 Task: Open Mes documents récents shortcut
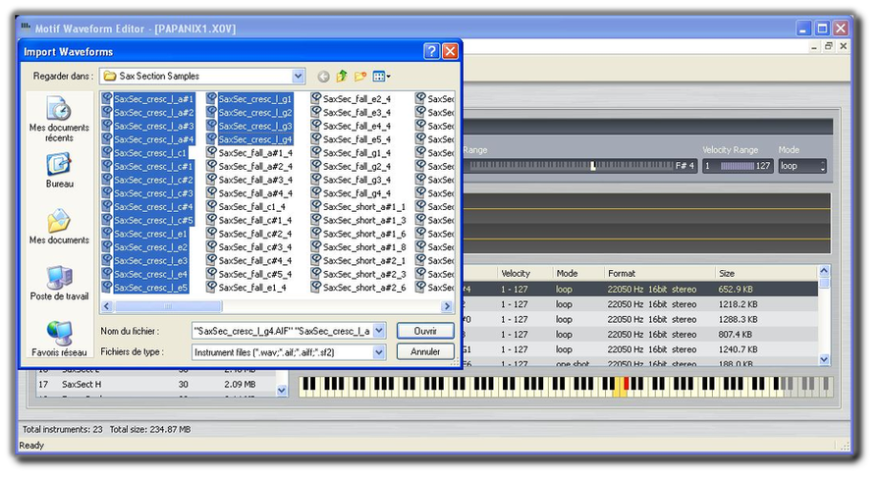tap(59, 119)
